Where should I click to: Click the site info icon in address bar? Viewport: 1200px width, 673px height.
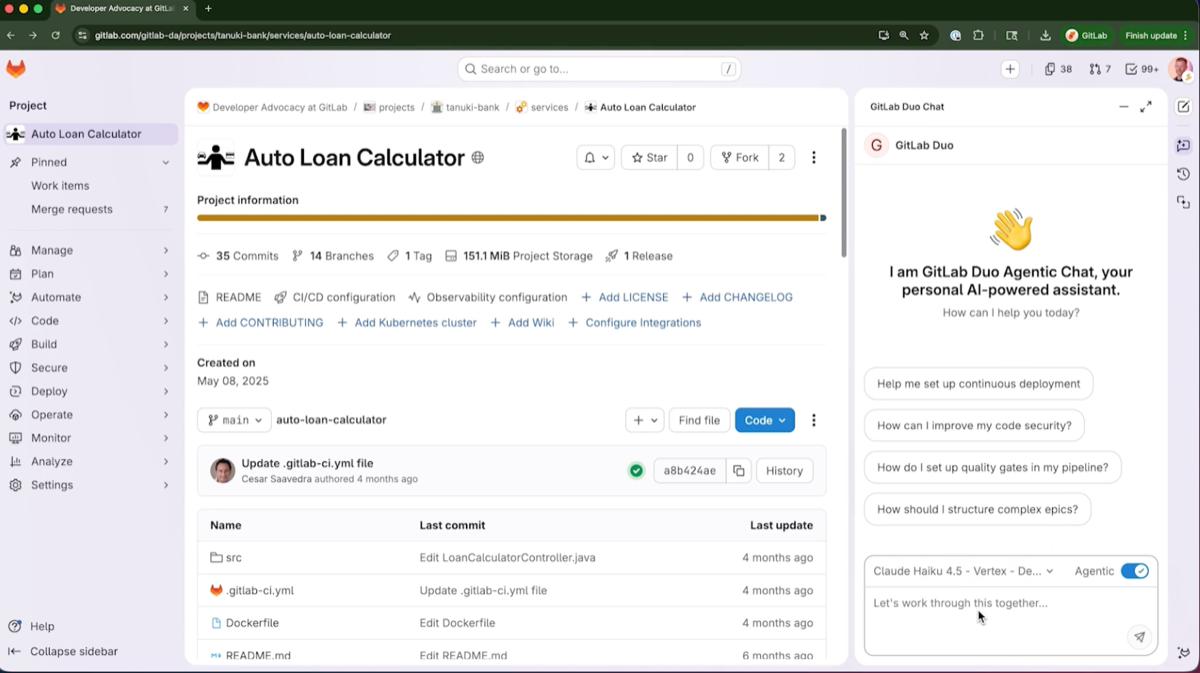point(83,35)
